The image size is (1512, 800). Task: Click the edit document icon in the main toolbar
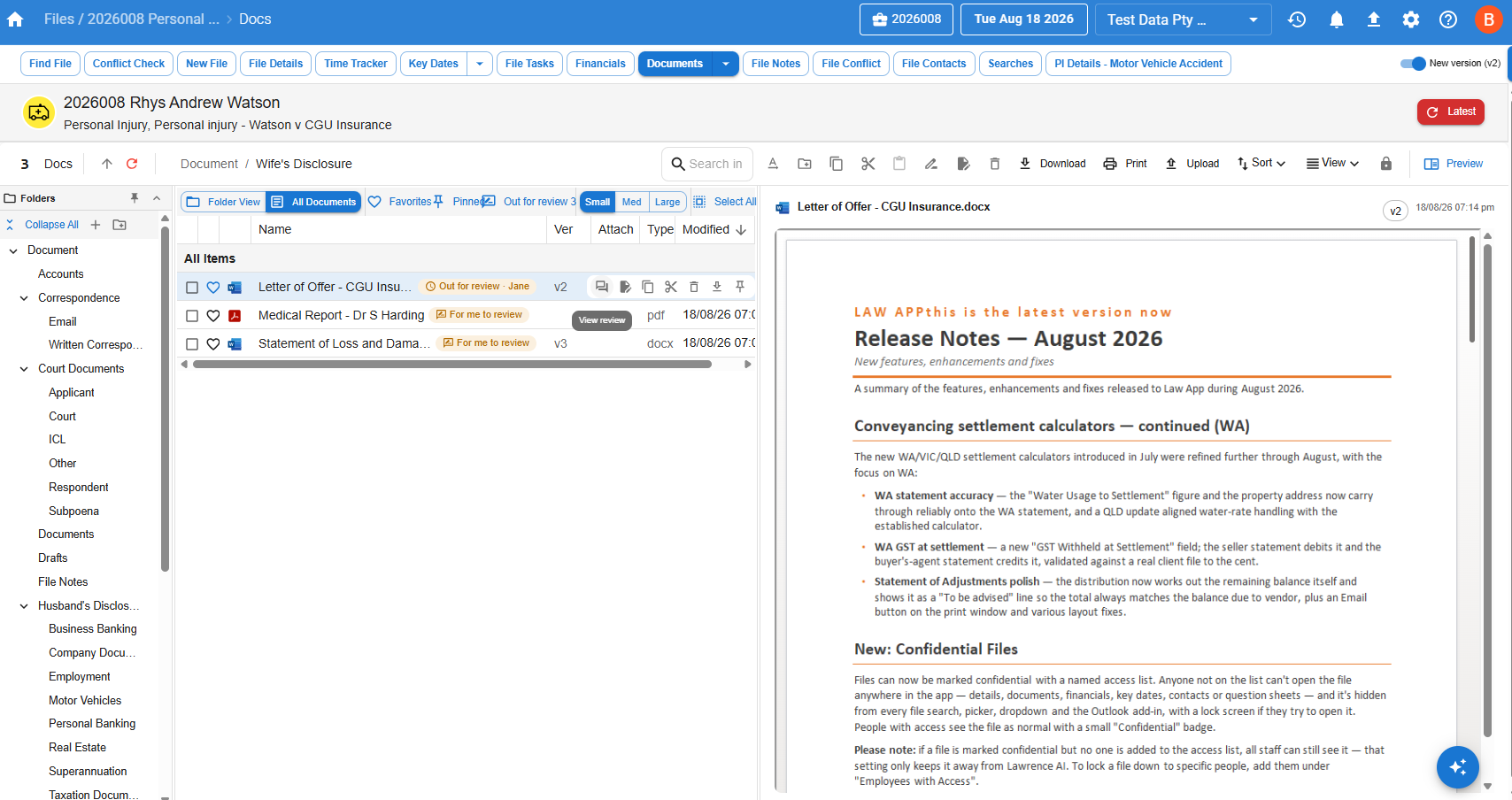(x=963, y=164)
